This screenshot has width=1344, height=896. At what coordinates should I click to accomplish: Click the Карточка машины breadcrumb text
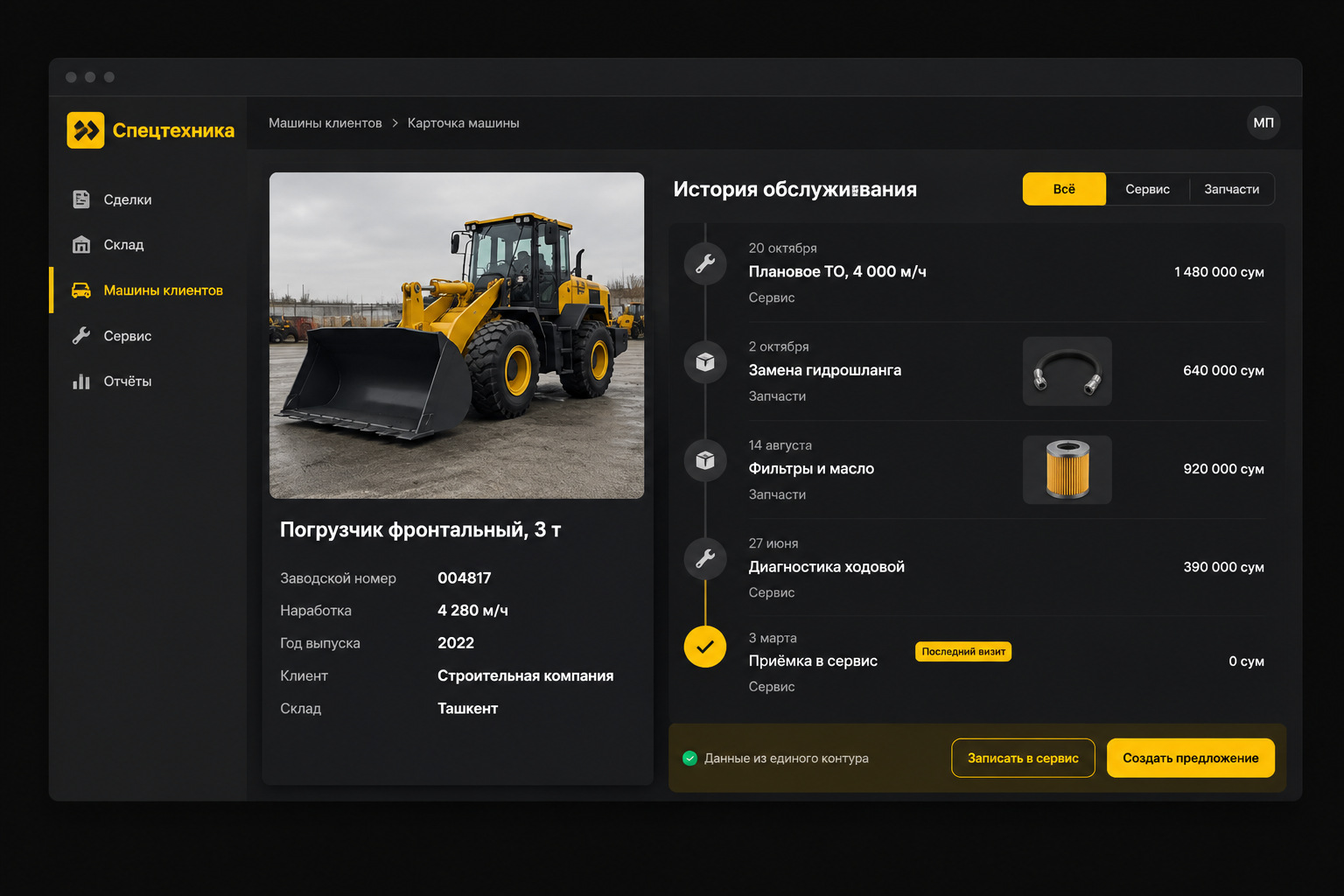[x=464, y=123]
